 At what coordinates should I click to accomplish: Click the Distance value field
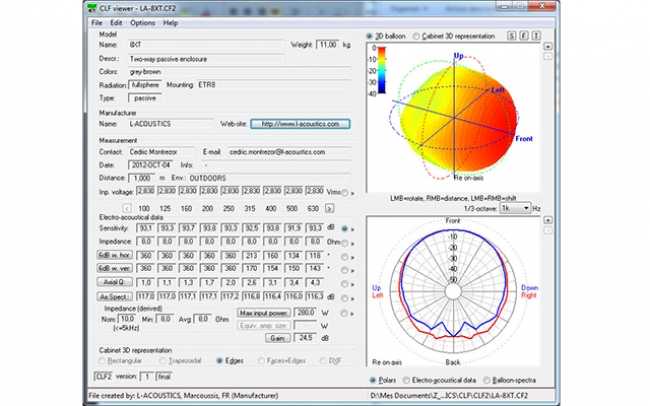click(142, 178)
